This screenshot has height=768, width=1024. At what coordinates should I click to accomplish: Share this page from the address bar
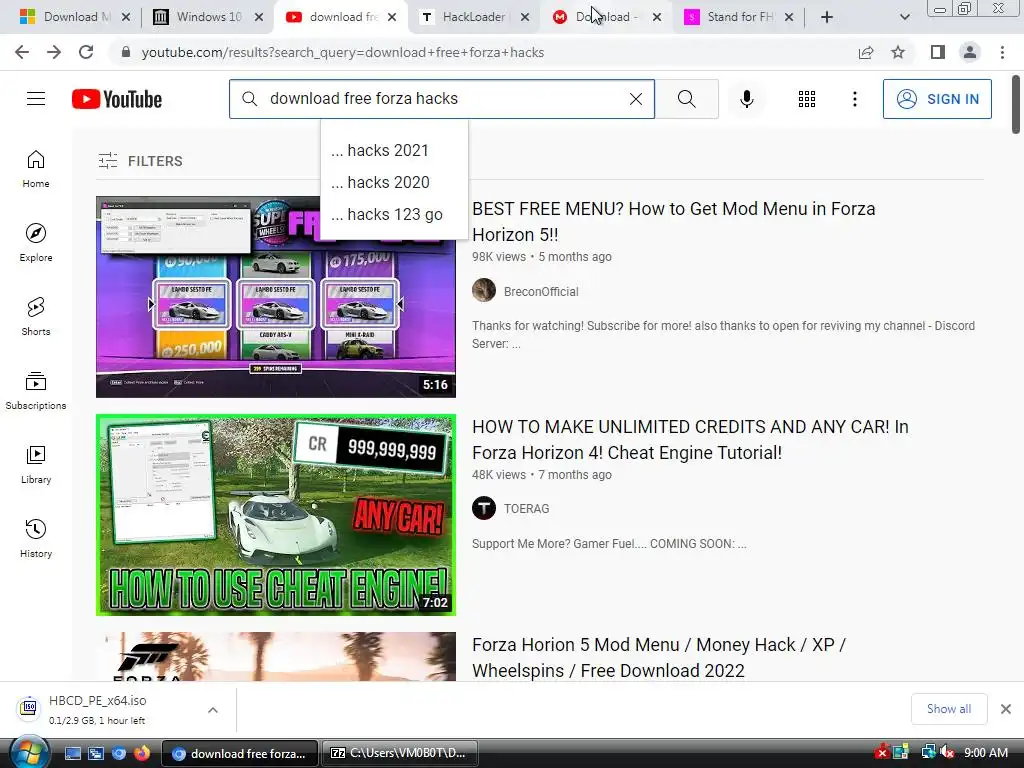click(x=866, y=52)
